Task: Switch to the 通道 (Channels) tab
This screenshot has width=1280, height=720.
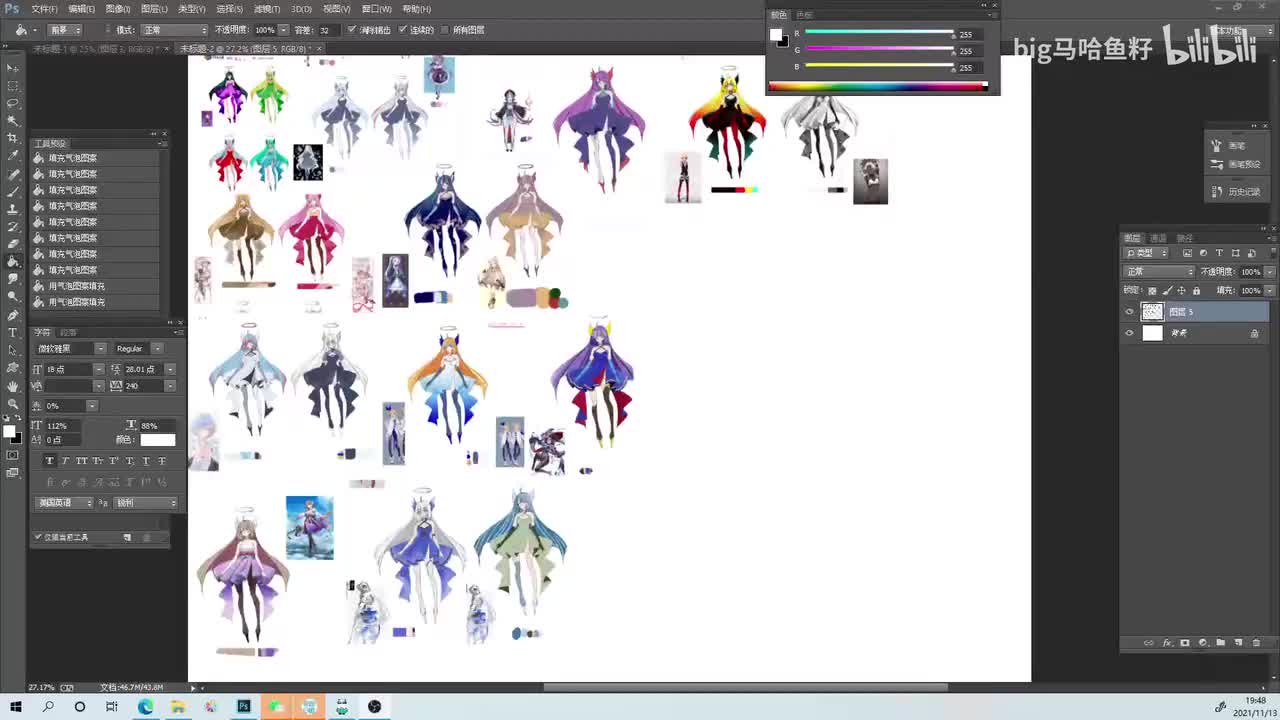Action: tap(1158, 238)
